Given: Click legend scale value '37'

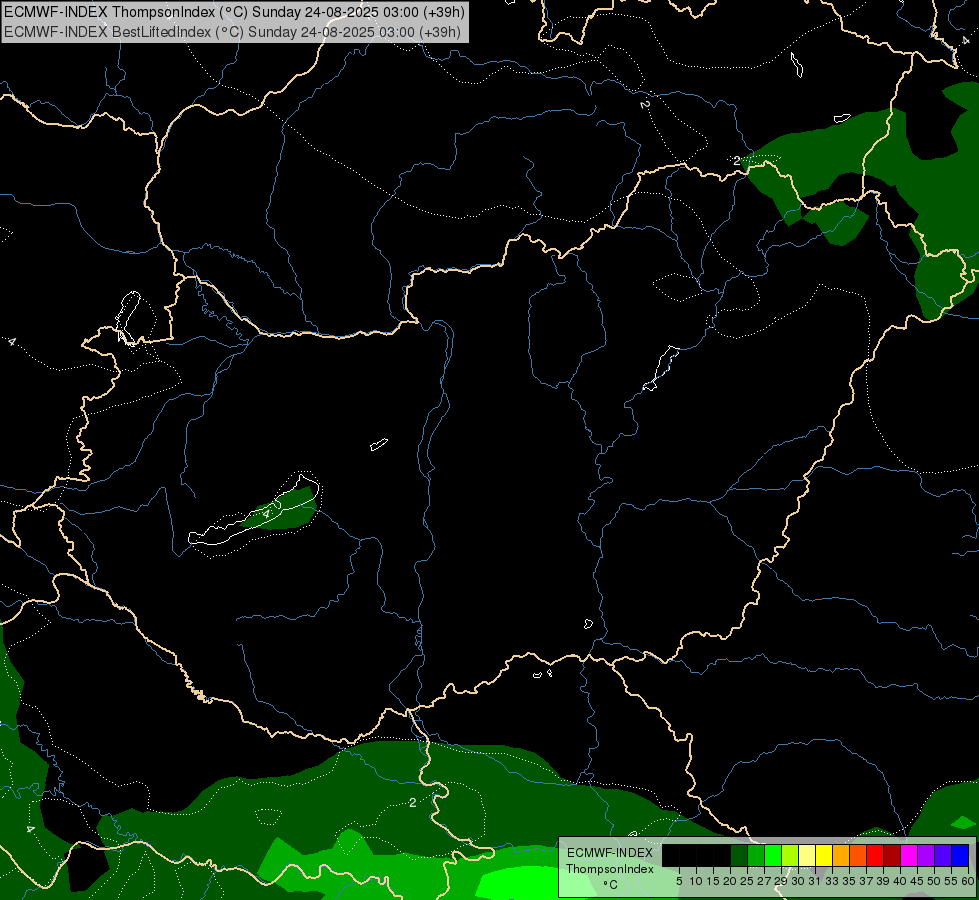Looking at the screenshot, I should (x=866, y=881).
